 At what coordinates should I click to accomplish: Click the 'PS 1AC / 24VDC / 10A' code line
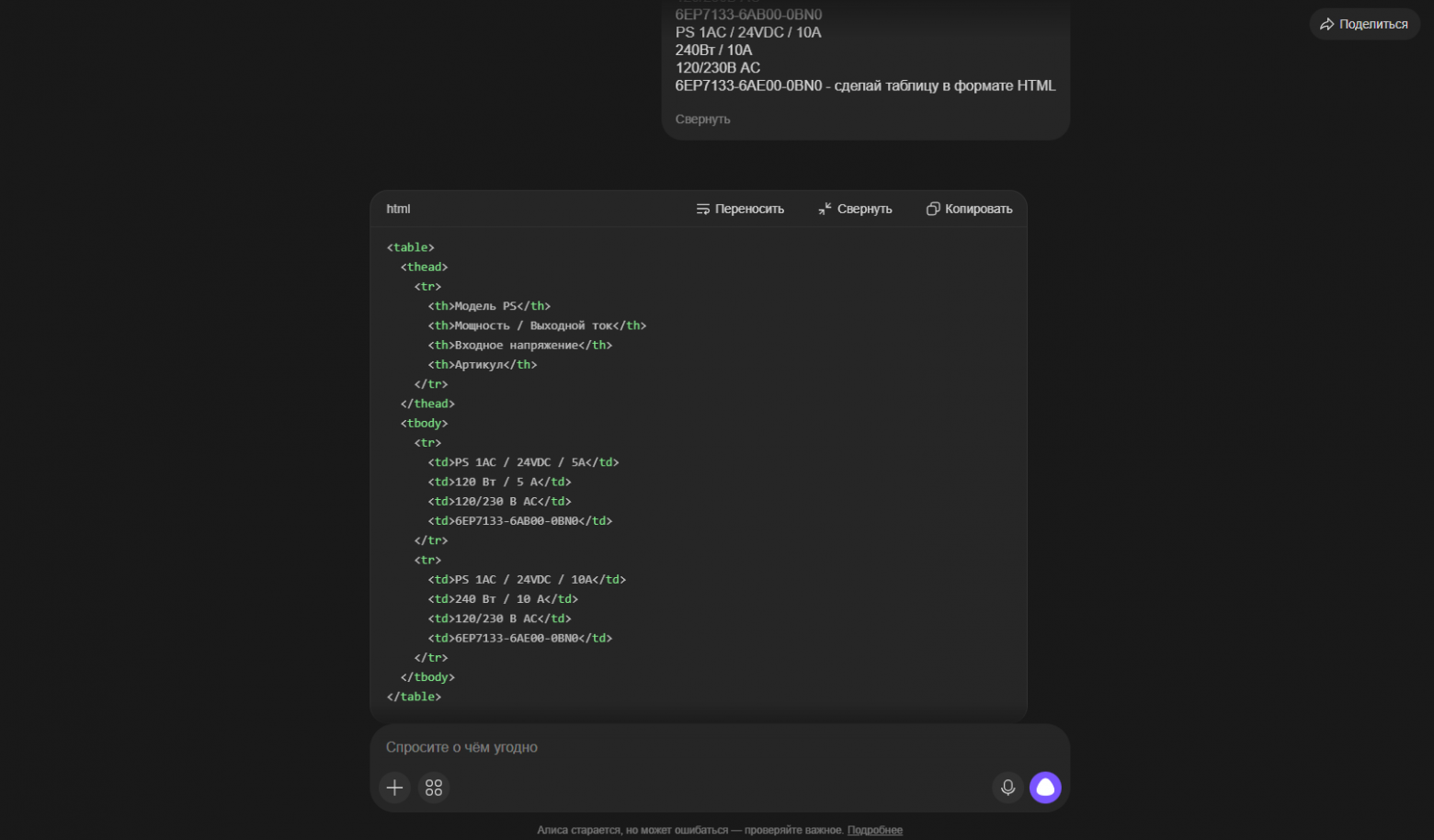tap(527, 580)
